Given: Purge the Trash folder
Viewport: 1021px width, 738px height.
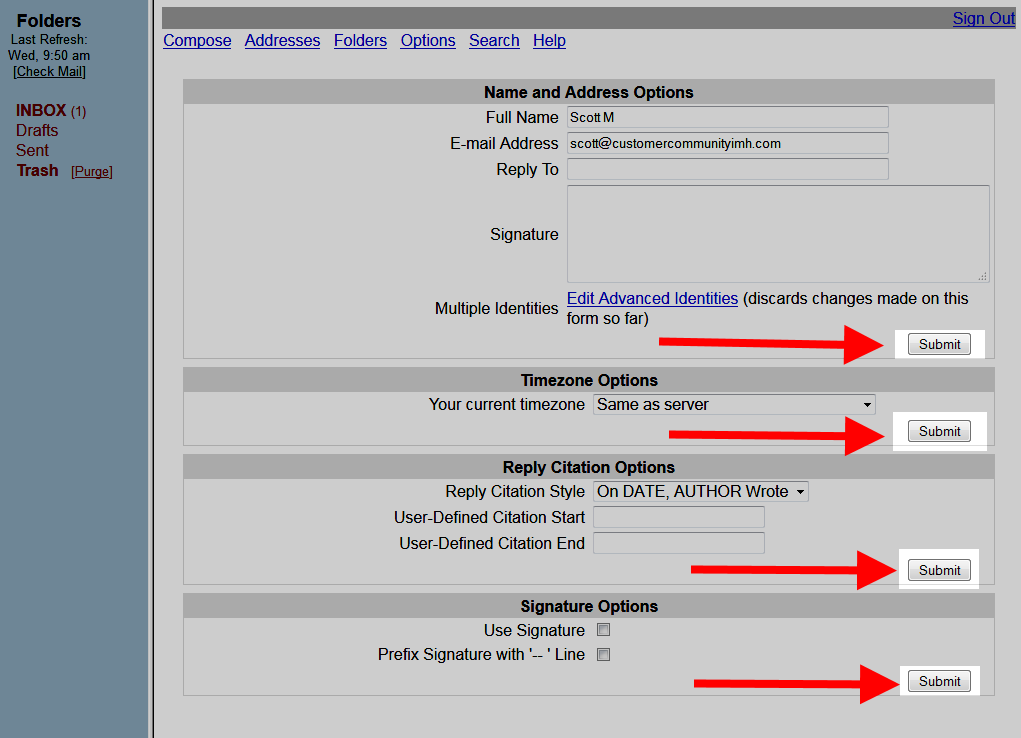Looking at the screenshot, I should [92, 171].
